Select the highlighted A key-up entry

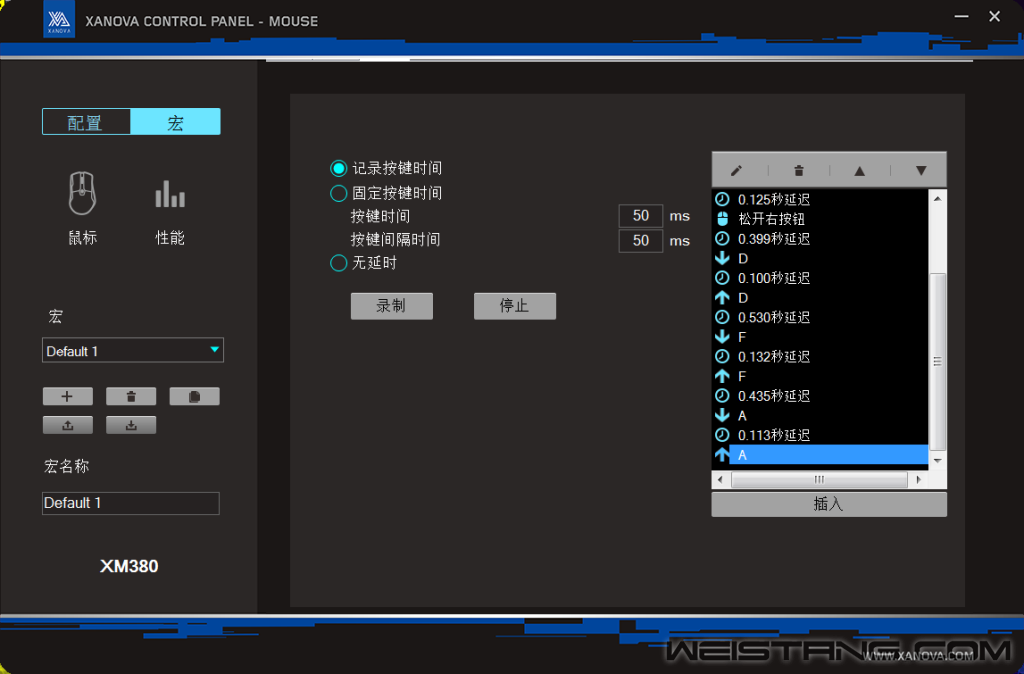tap(820, 455)
